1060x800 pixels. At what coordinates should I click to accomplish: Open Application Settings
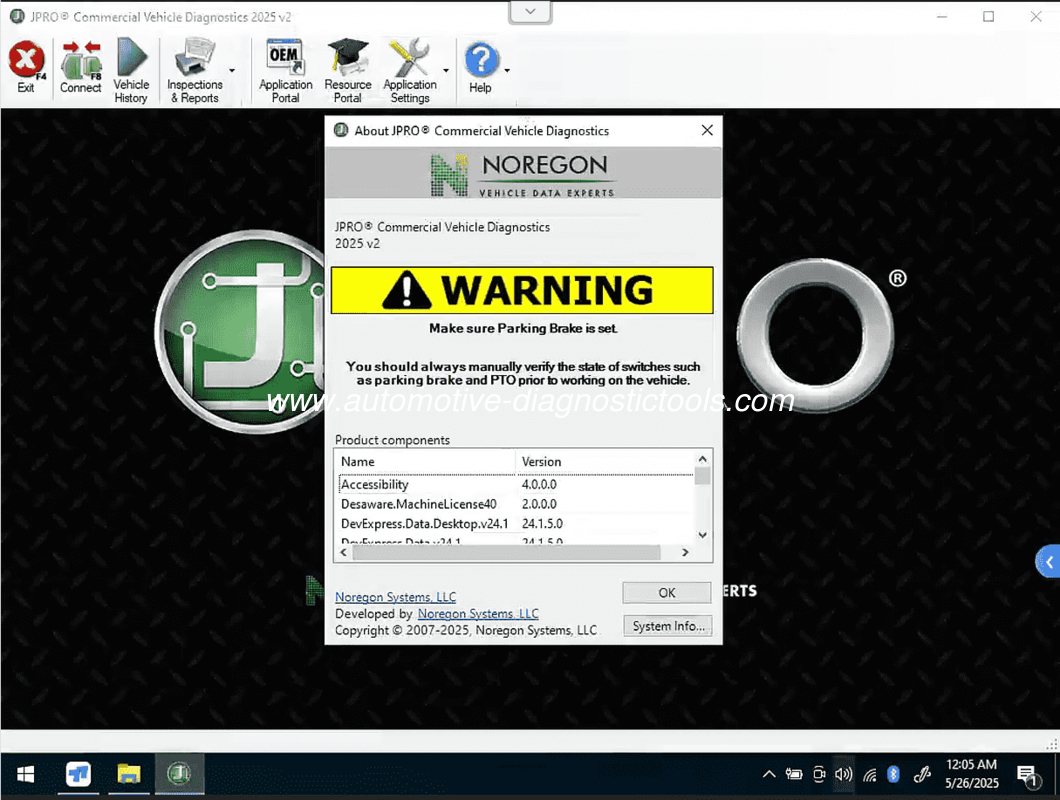point(409,70)
